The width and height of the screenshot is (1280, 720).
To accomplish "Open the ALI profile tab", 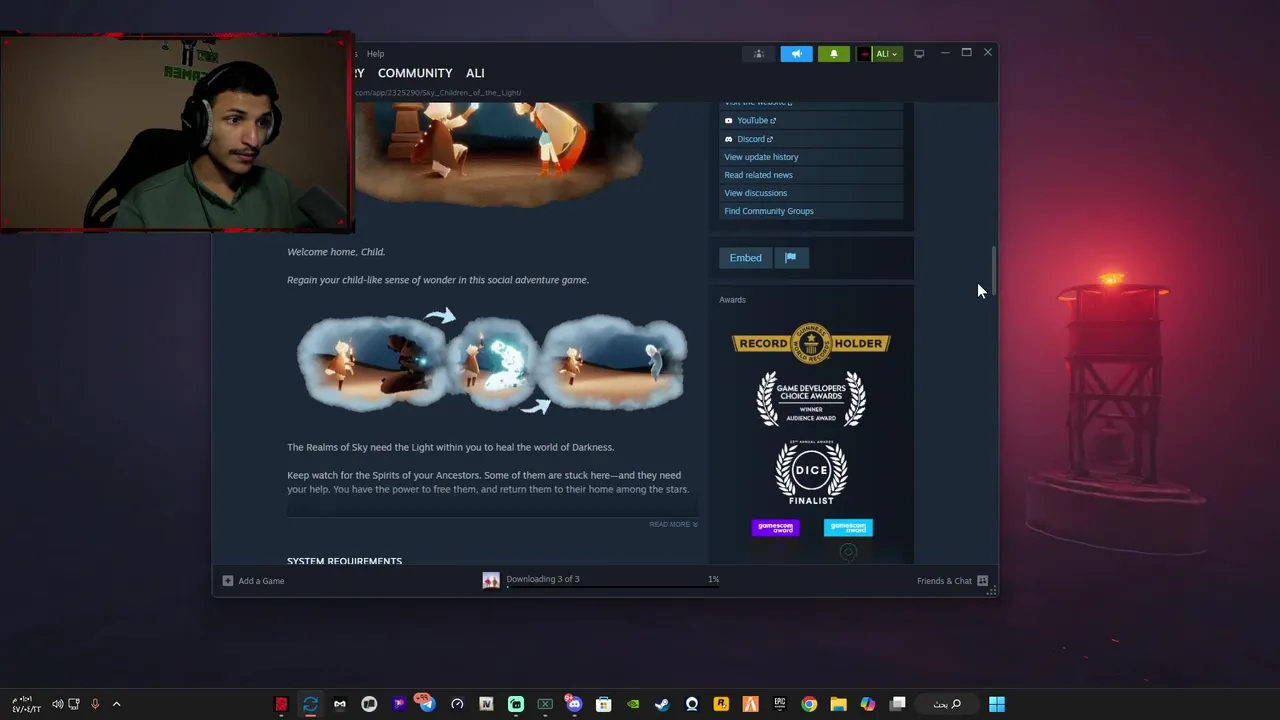I will click(475, 73).
